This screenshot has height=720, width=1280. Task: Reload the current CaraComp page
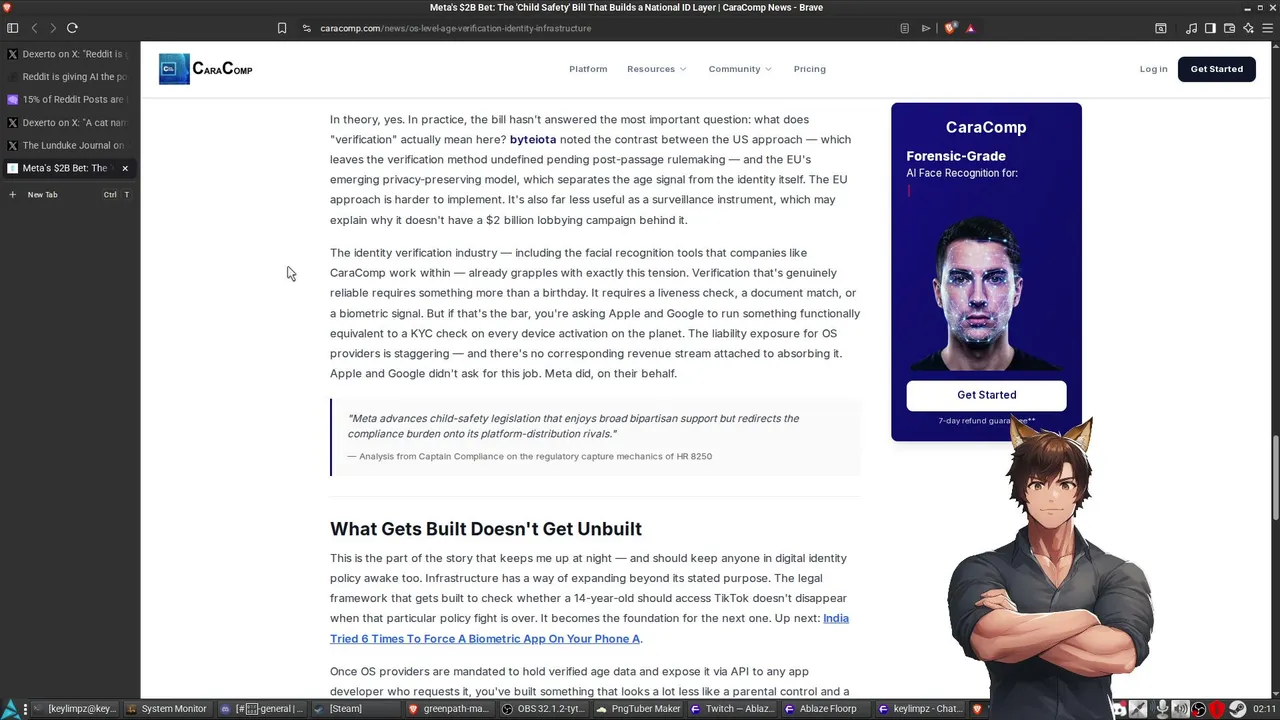72,28
